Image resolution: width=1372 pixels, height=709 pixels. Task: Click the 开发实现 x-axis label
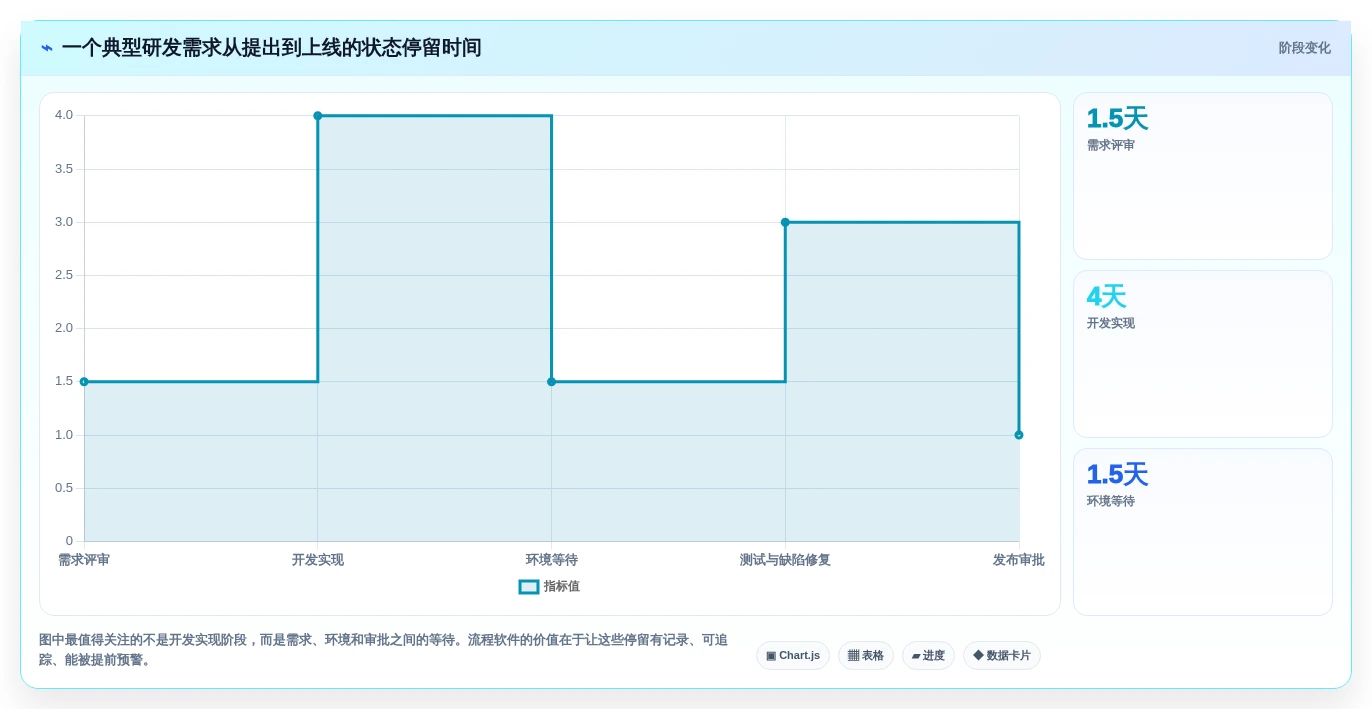click(318, 560)
